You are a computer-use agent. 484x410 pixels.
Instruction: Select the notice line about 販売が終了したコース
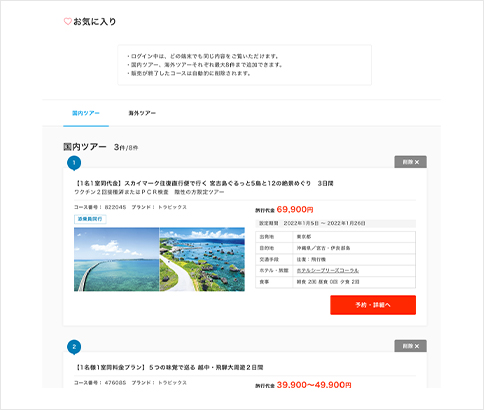[189, 73]
